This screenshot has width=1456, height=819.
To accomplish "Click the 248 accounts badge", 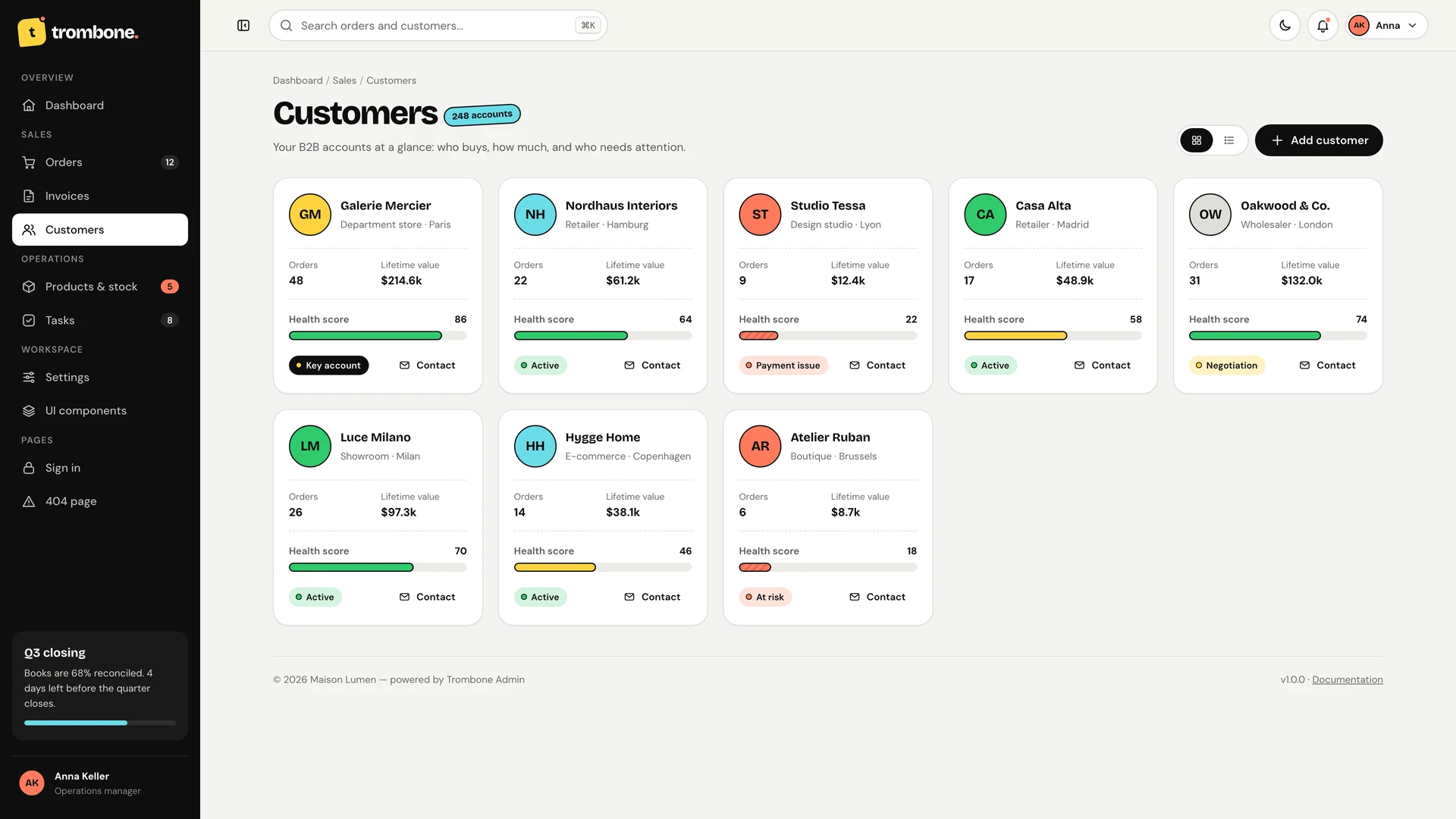I will pos(482,115).
